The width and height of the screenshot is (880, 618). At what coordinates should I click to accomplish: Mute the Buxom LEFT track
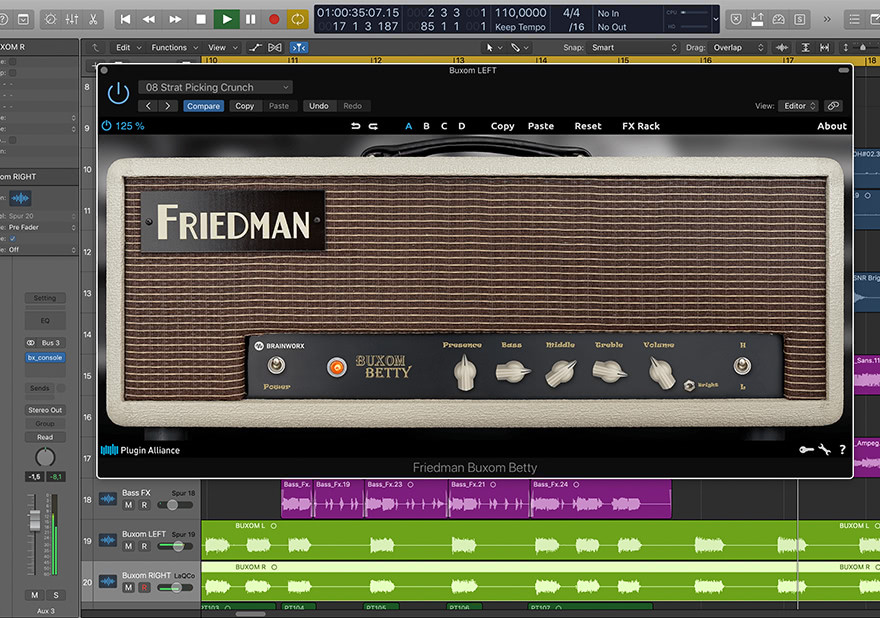click(128, 546)
